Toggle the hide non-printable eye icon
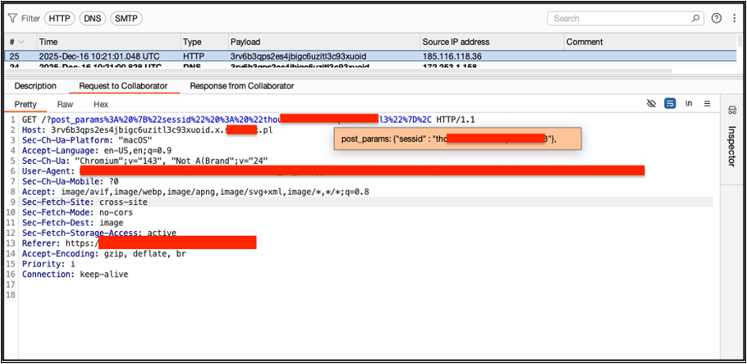Viewport: 747px width, 364px height. tap(651, 103)
